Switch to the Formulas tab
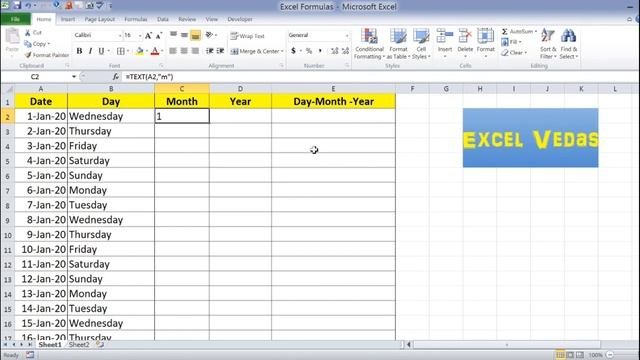The height and width of the screenshot is (360, 640). click(136, 19)
